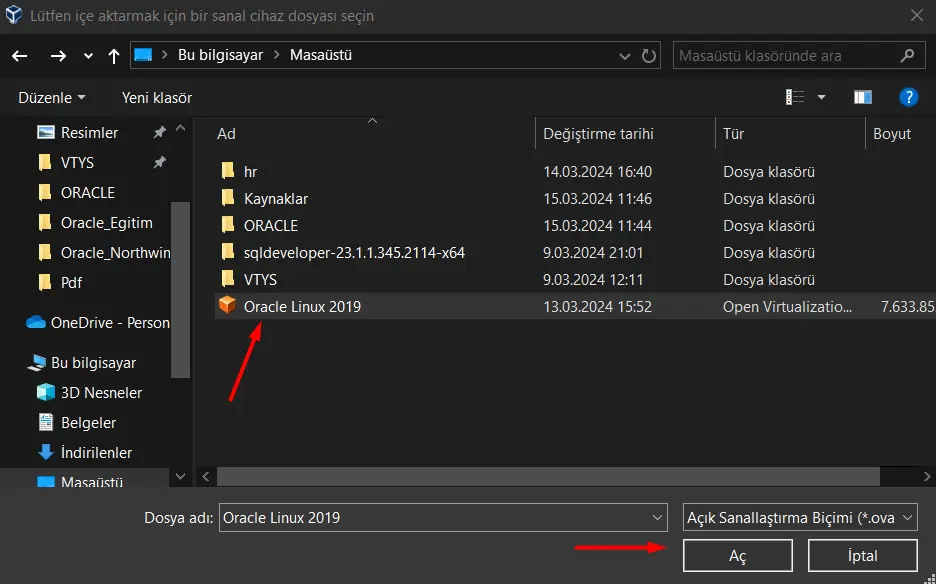Open the Düzenle menu

pos(52,98)
